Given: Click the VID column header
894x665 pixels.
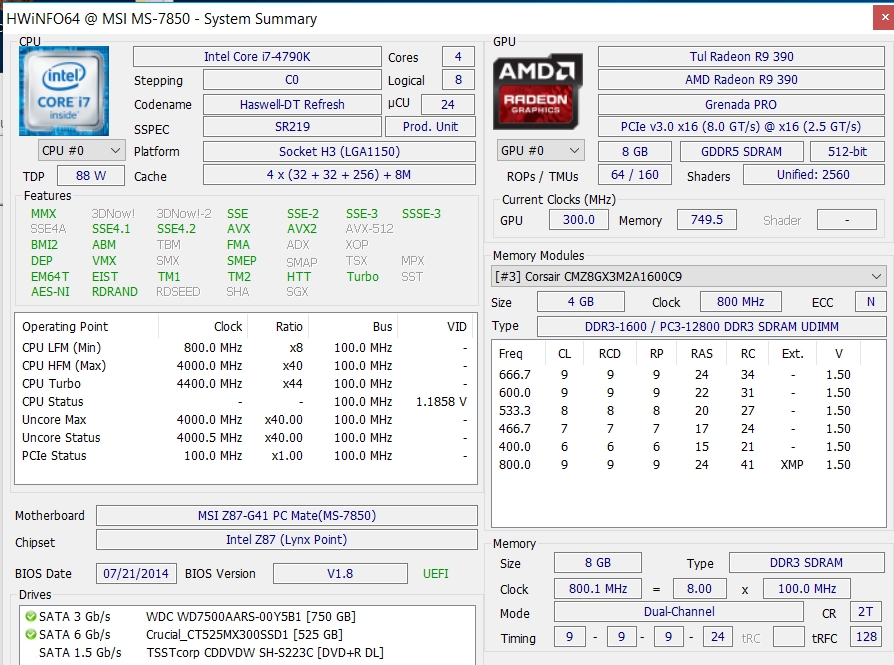Looking at the screenshot, I should pos(438,327).
